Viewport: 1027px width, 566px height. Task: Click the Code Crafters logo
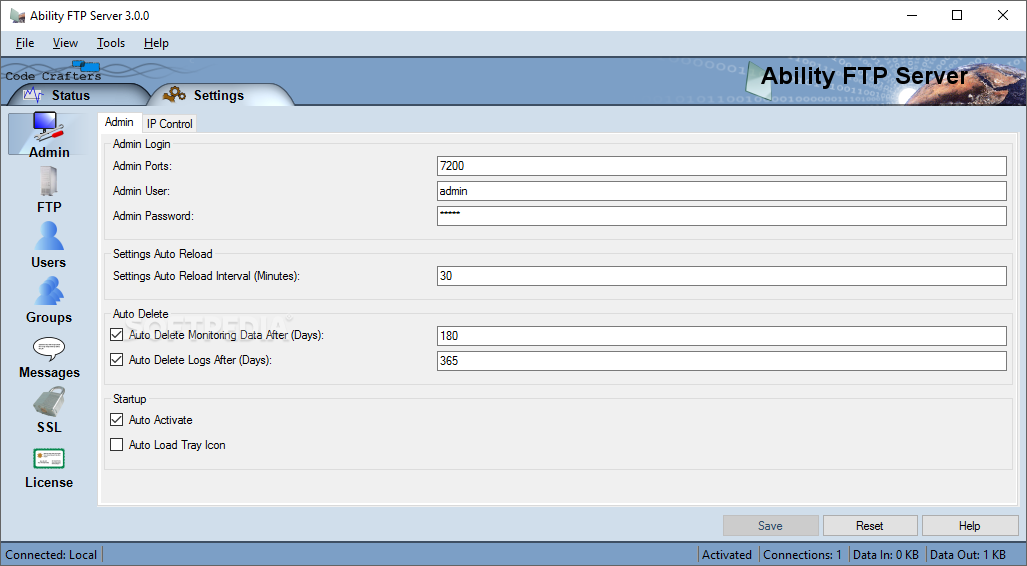(x=54, y=71)
